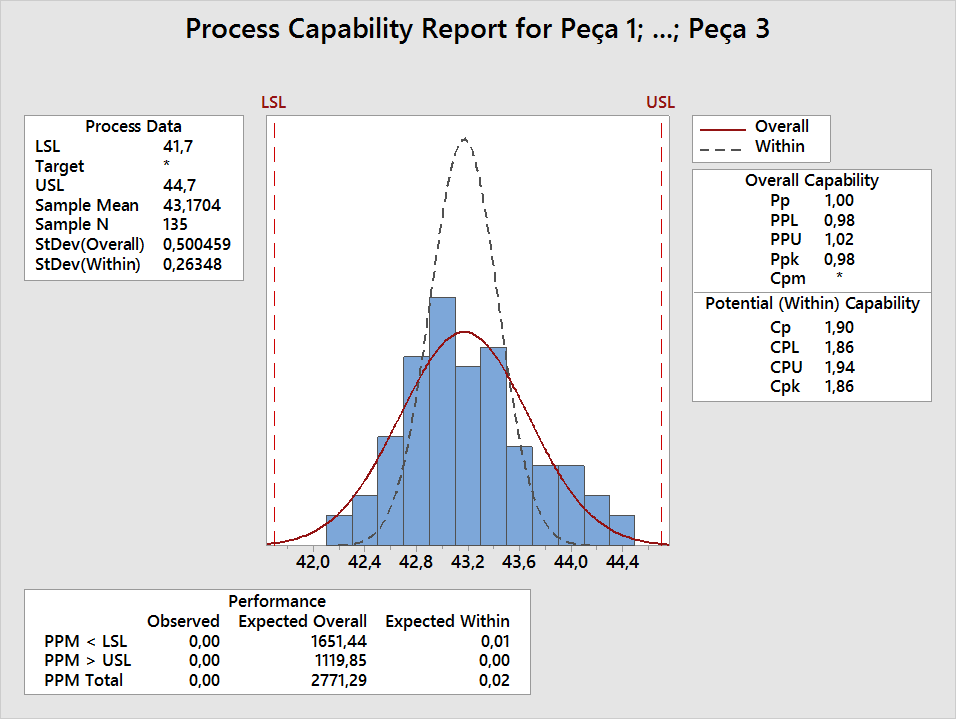Click the CPU value 1,94
957x720 pixels.
tap(838, 367)
